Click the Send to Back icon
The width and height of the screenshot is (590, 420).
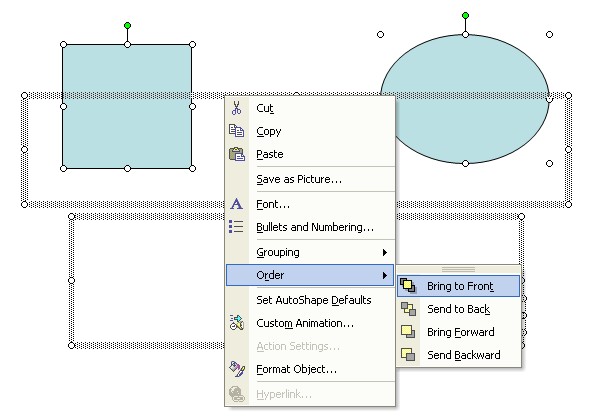(408, 309)
